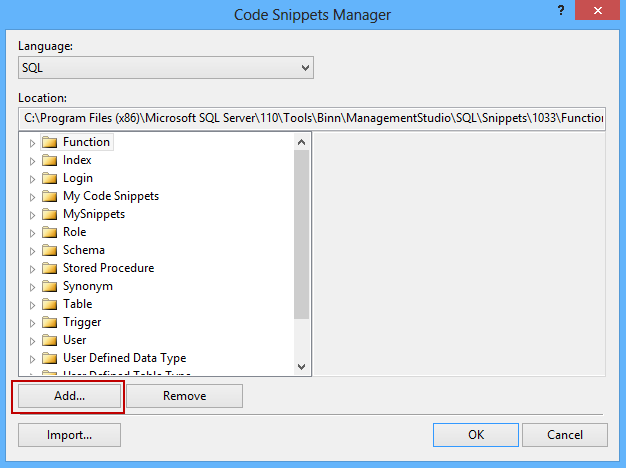
Task: Click the Import... button
Action: [x=69, y=435]
